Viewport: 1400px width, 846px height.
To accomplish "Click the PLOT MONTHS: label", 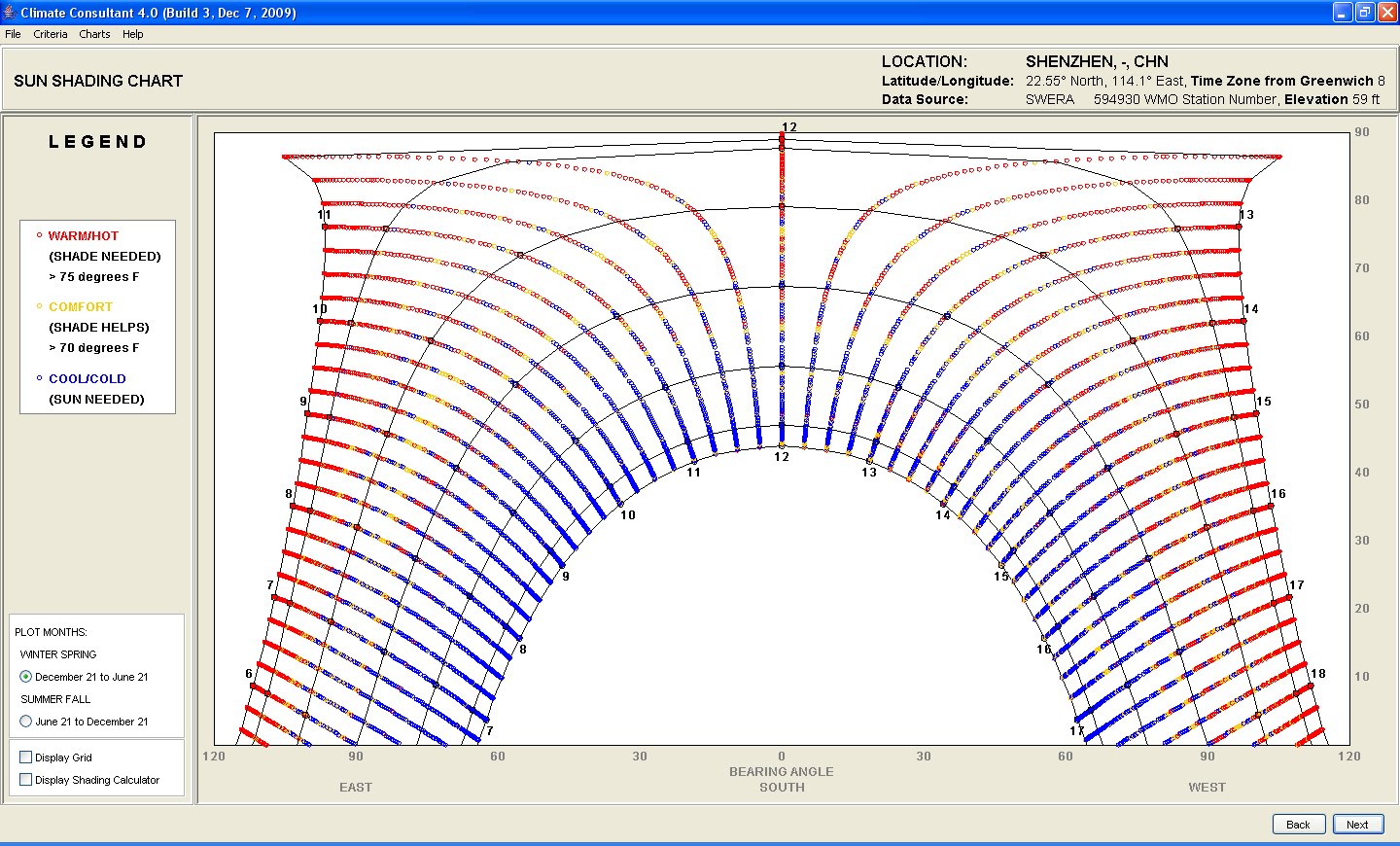I will pos(51,632).
